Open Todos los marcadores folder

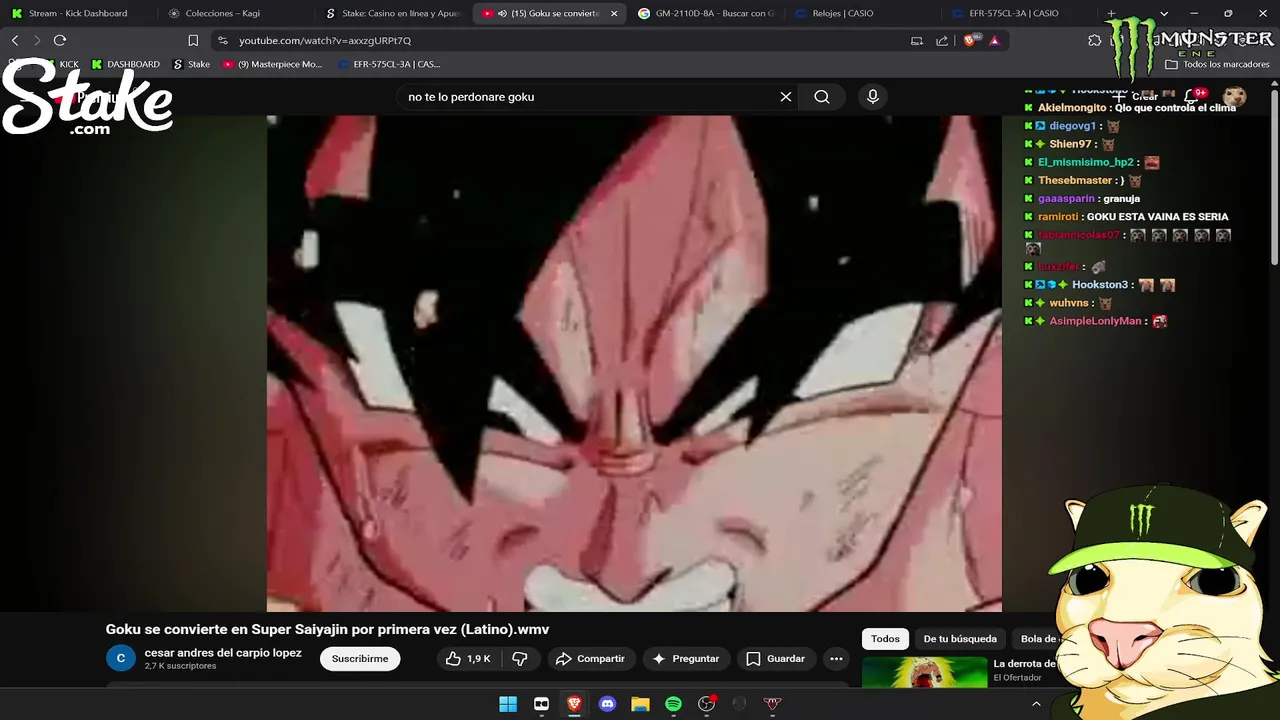point(1217,64)
